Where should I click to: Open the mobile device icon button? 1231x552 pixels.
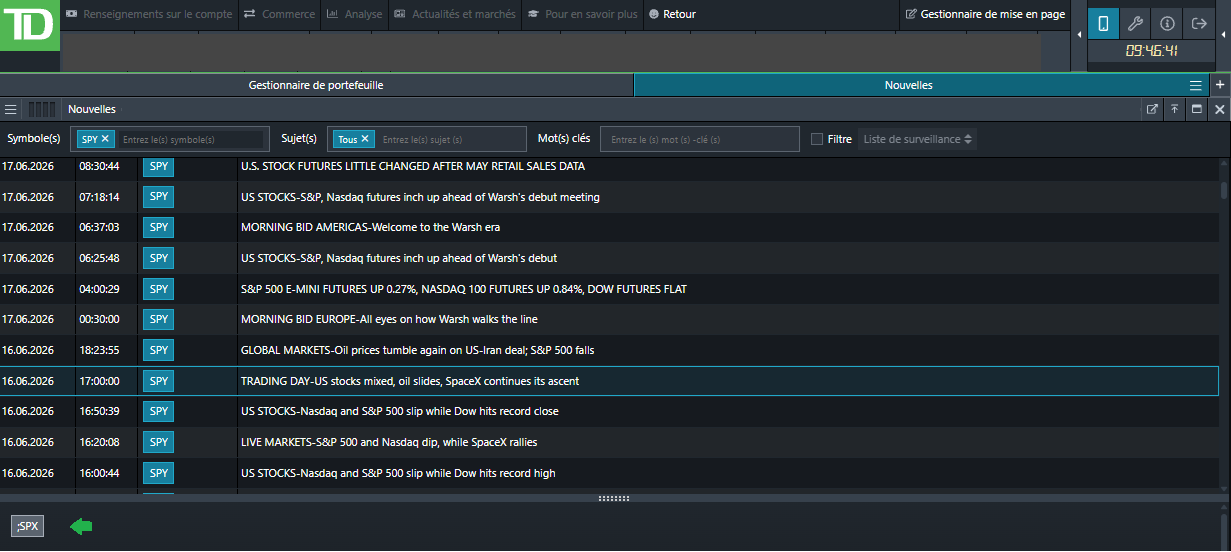coord(1104,23)
